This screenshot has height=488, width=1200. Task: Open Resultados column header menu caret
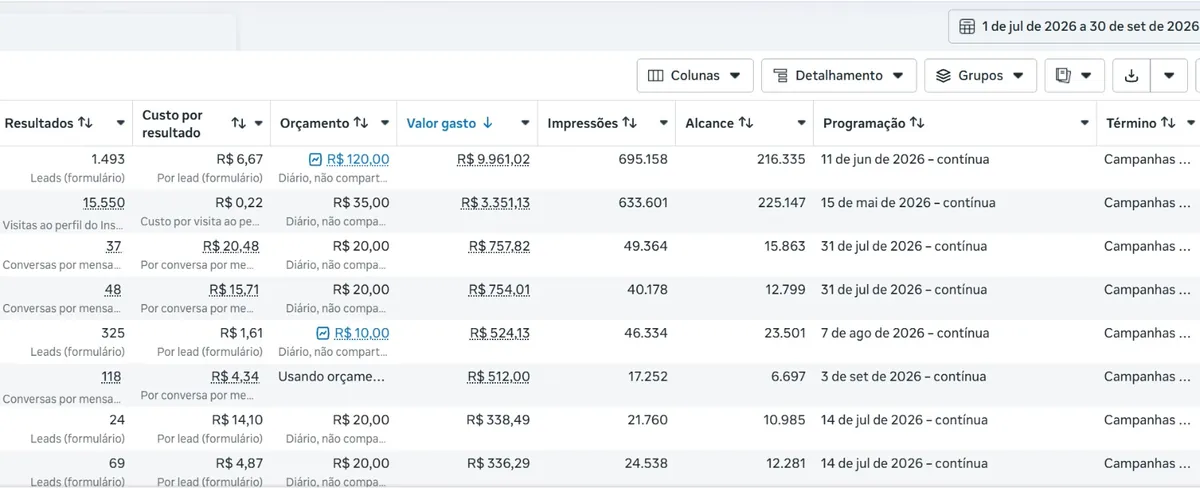click(120, 123)
